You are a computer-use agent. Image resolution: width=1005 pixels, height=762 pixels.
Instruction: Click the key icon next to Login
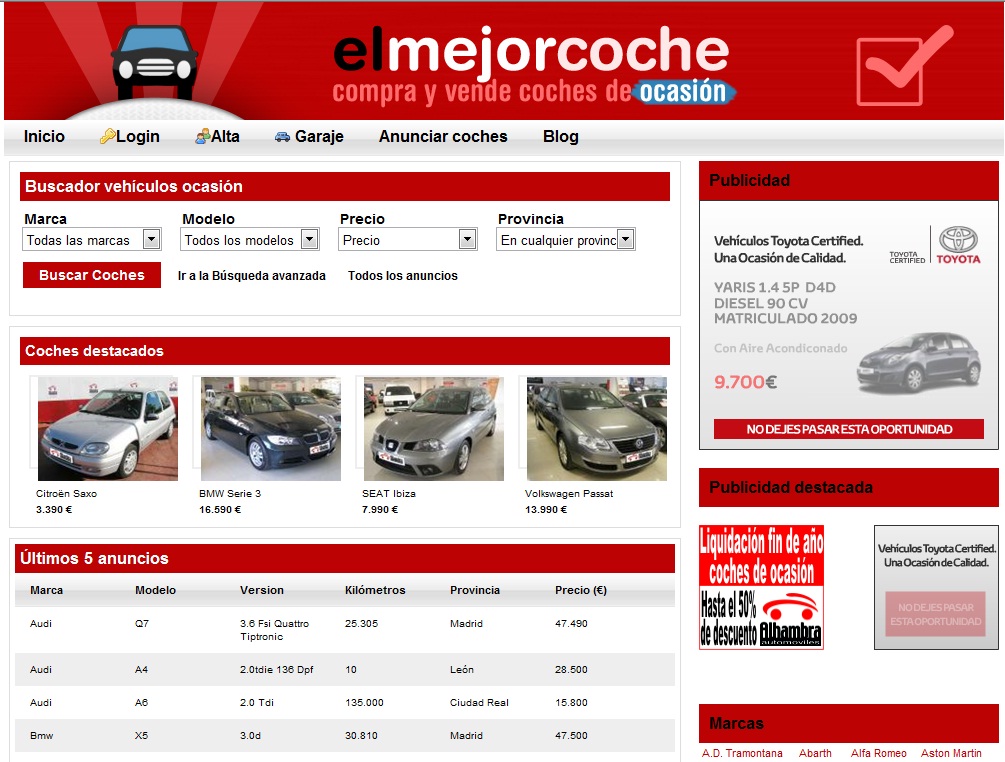tap(107, 137)
